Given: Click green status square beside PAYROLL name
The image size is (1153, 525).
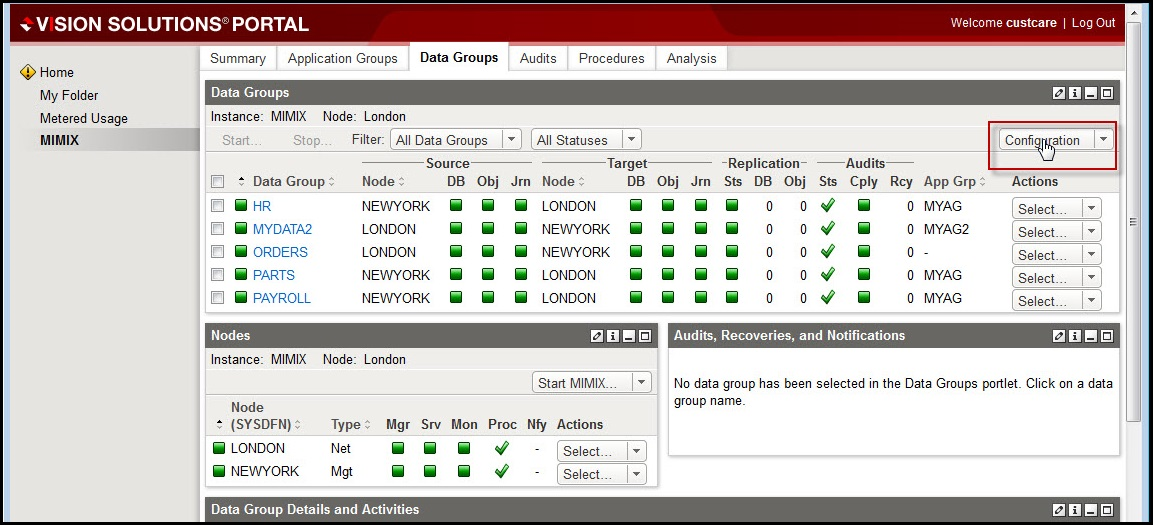Looking at the screenshot, I should point(241,298).
